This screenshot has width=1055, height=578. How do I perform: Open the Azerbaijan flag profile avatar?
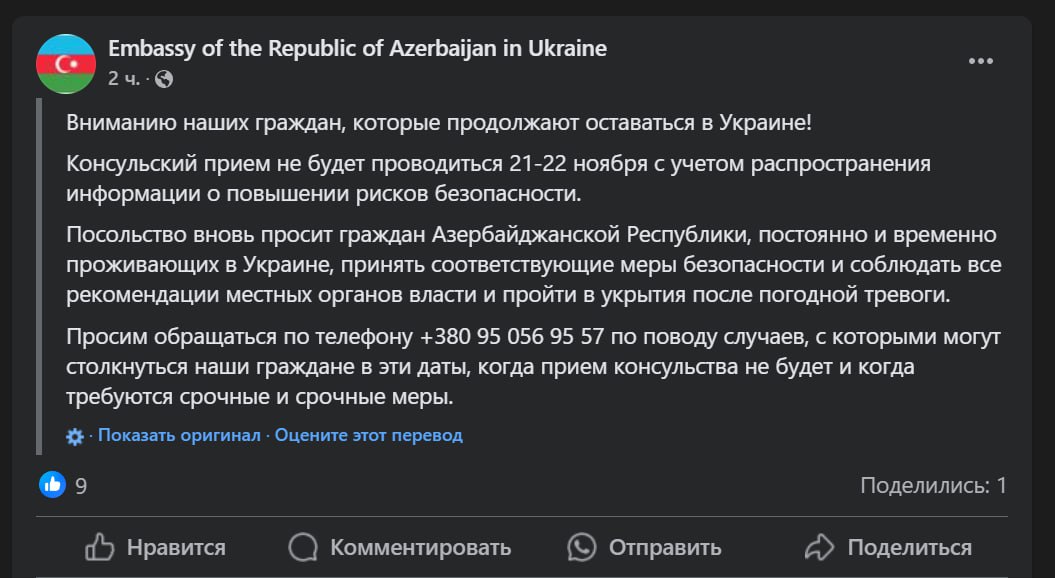click(x=66, y=64)
